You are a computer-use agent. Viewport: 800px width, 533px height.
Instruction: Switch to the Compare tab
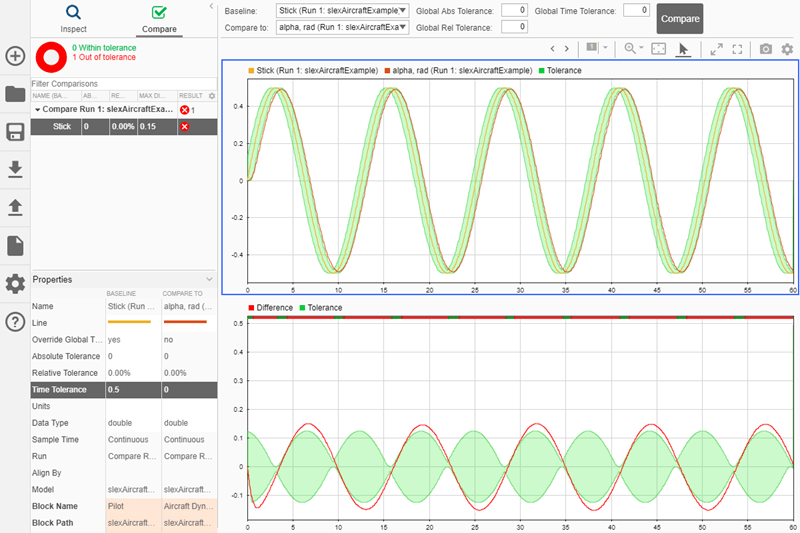point(159,18)
